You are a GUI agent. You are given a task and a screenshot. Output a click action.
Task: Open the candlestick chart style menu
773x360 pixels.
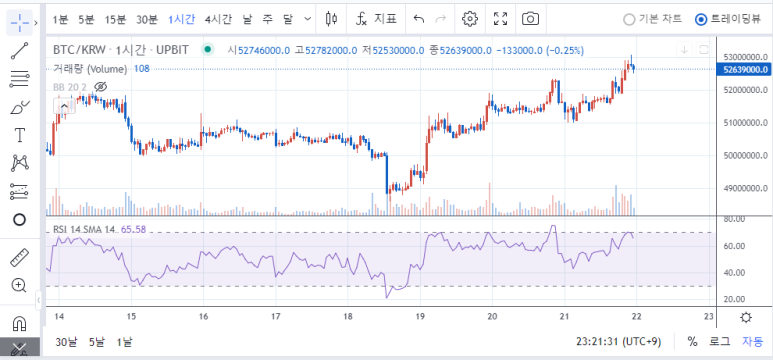click(x=332, y=19)
